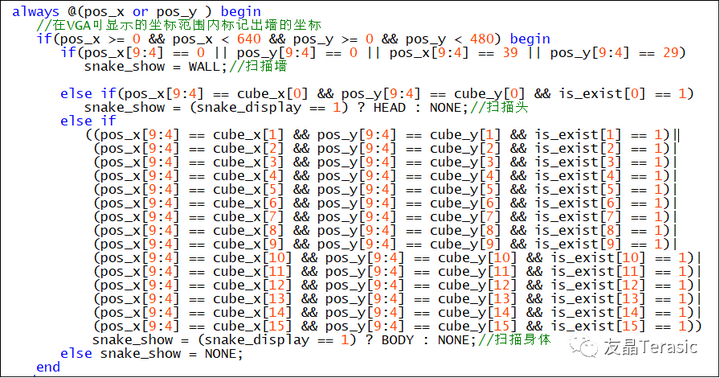Click the //扫描头 comment
Screen dimensions: 720x378
[x=499, y=107]
